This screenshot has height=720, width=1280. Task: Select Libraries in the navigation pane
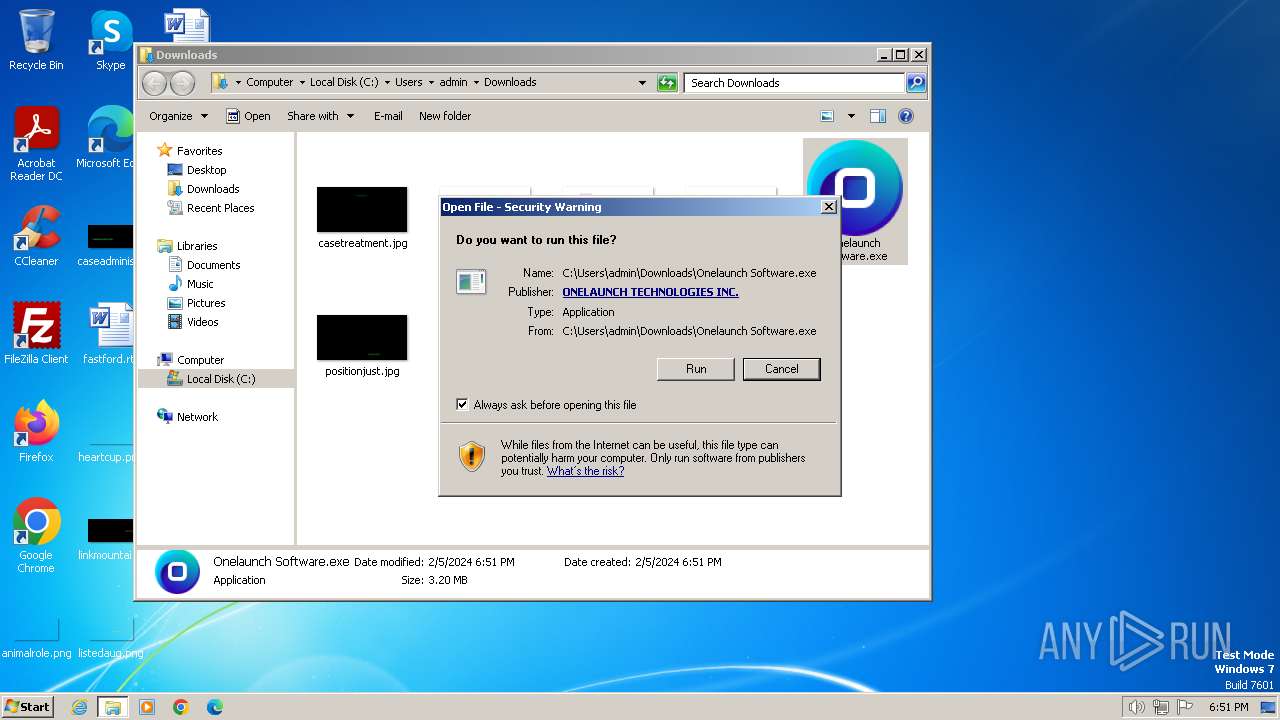[197, 246]
